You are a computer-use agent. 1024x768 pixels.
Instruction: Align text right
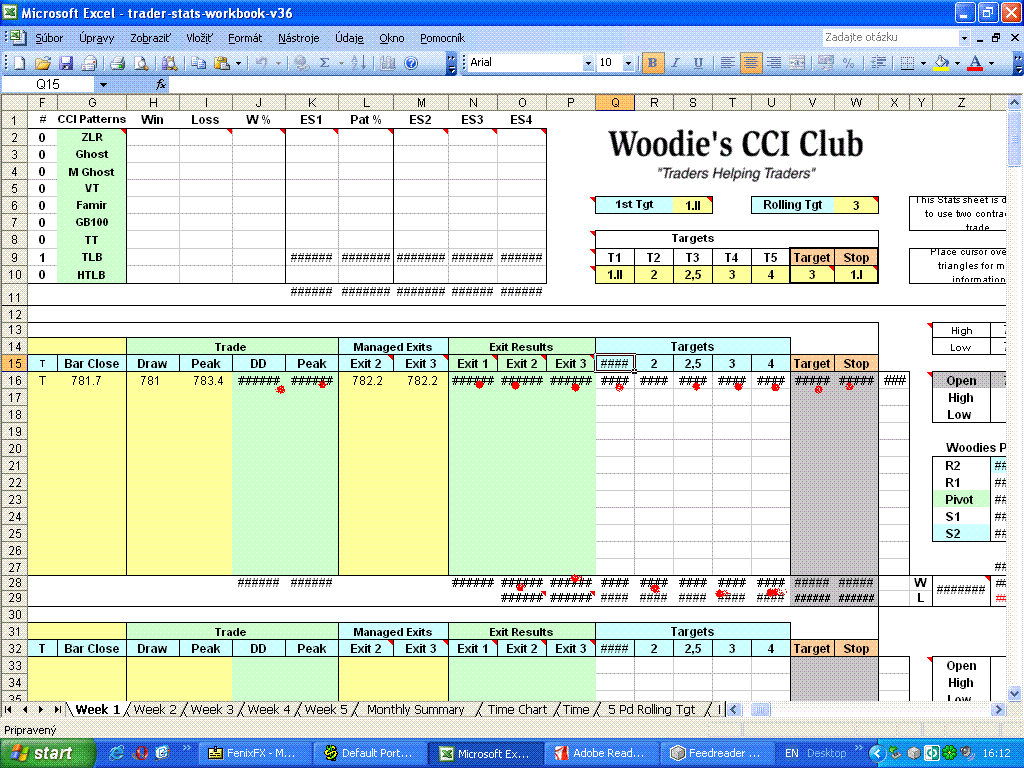coord(774,63)
